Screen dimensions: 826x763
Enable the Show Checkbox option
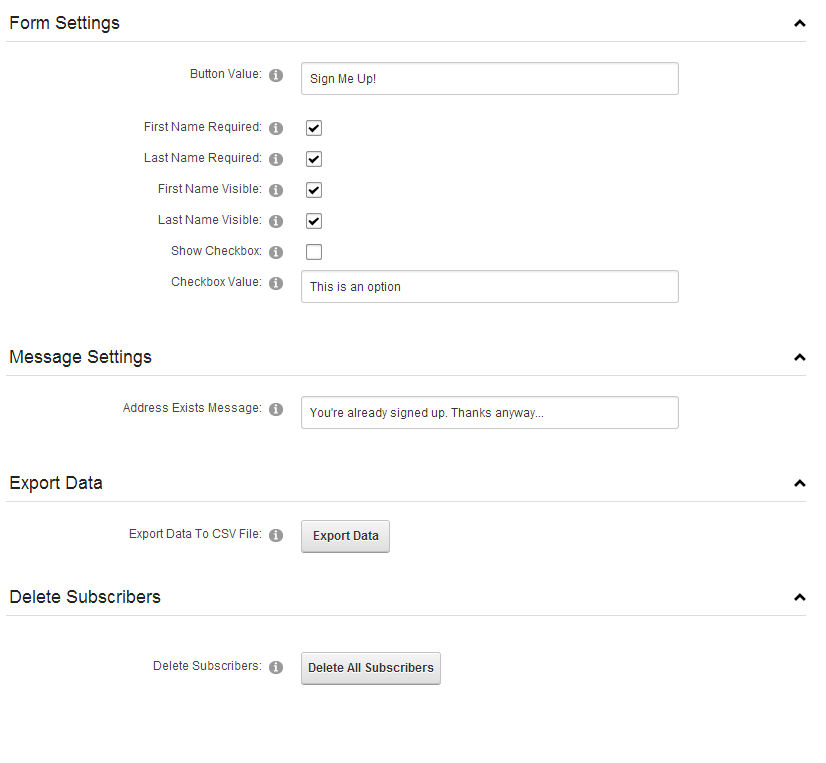pyautogui.click(x=314, y=252)
